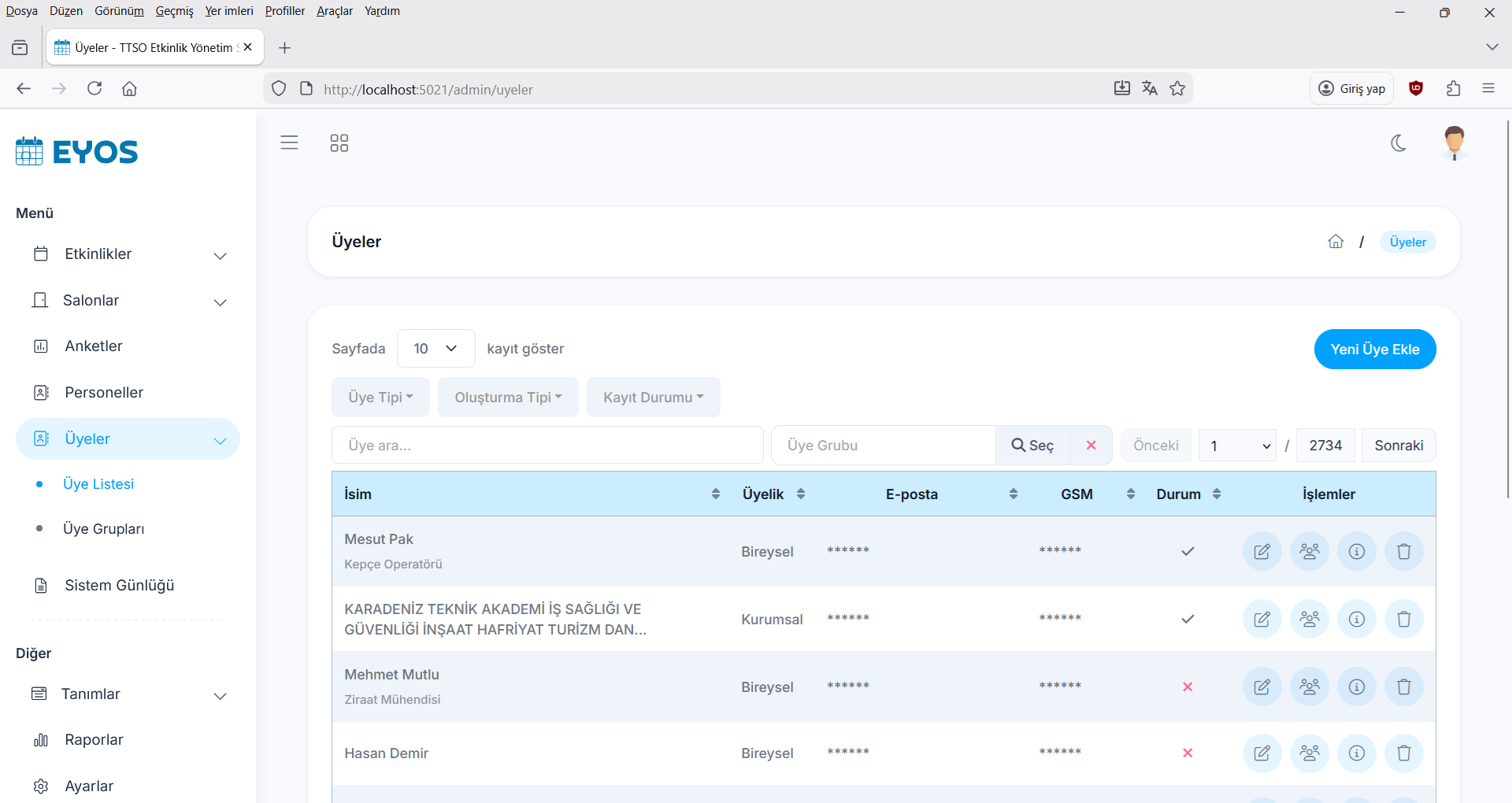Click the Yeni Üye Ekle button
The width and height of the screenshot is (1512, 803).
[x=1374, y=350]
